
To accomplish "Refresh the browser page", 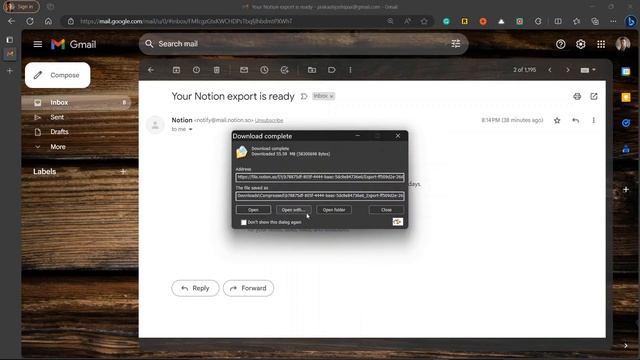I will [30, 21].
